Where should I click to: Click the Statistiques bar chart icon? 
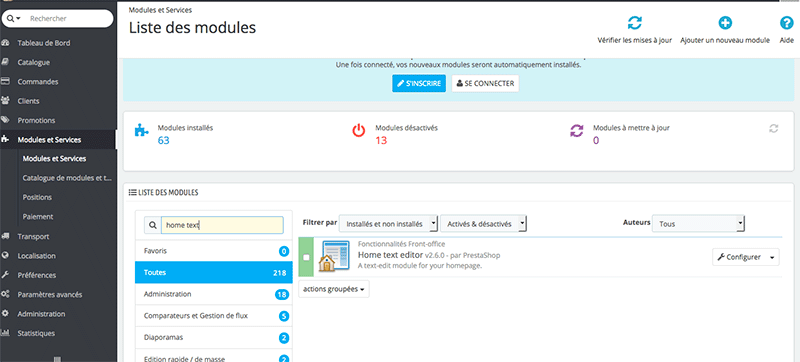[x=6, y=333]
